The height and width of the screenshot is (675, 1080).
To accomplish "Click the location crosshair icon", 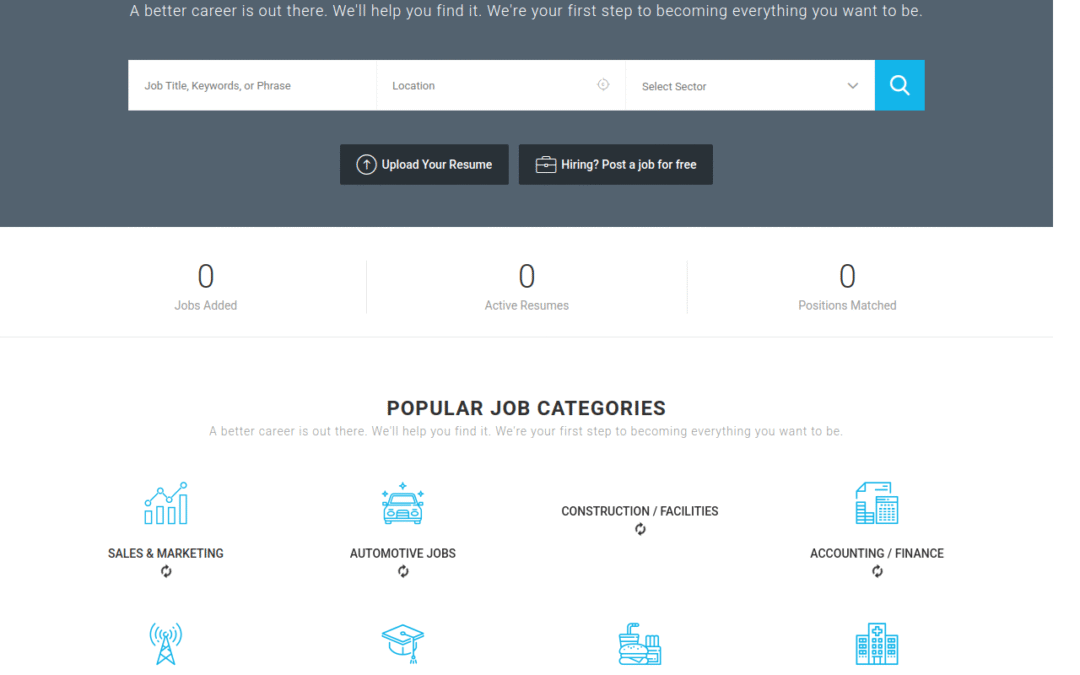I will tap(603, 85).
